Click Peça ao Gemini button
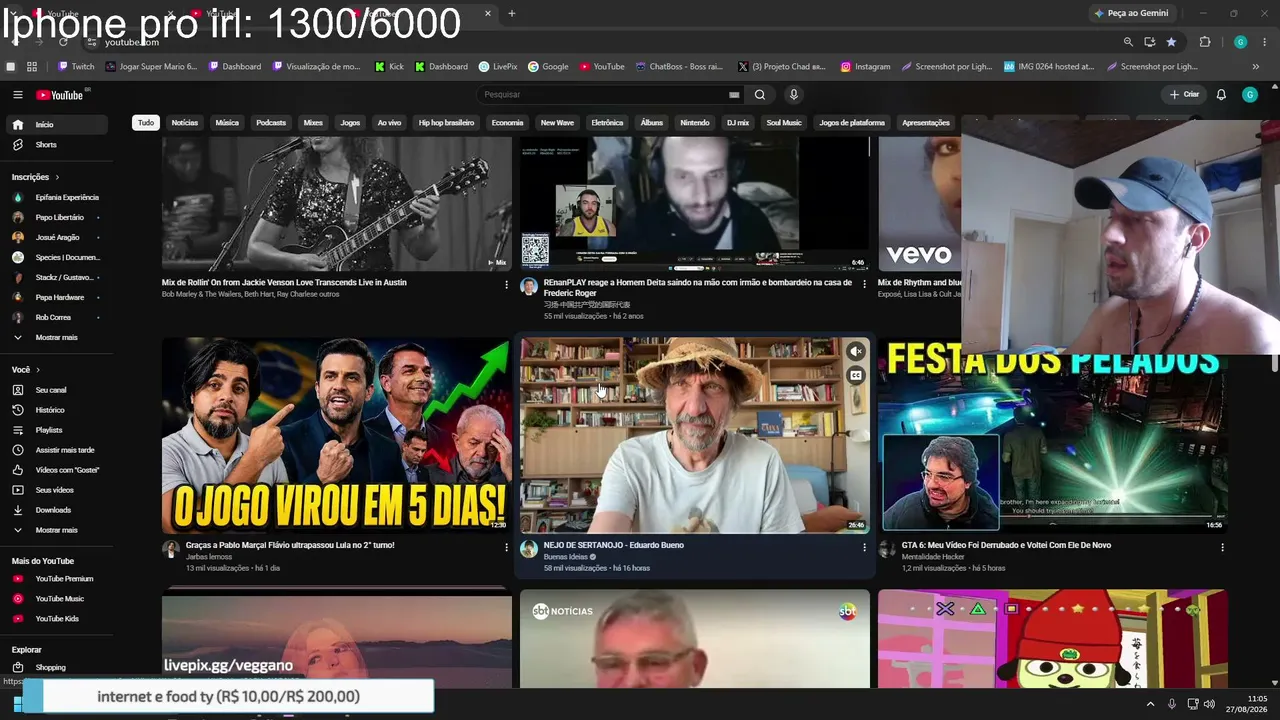1280x720 pixels. click(1132, 13)
